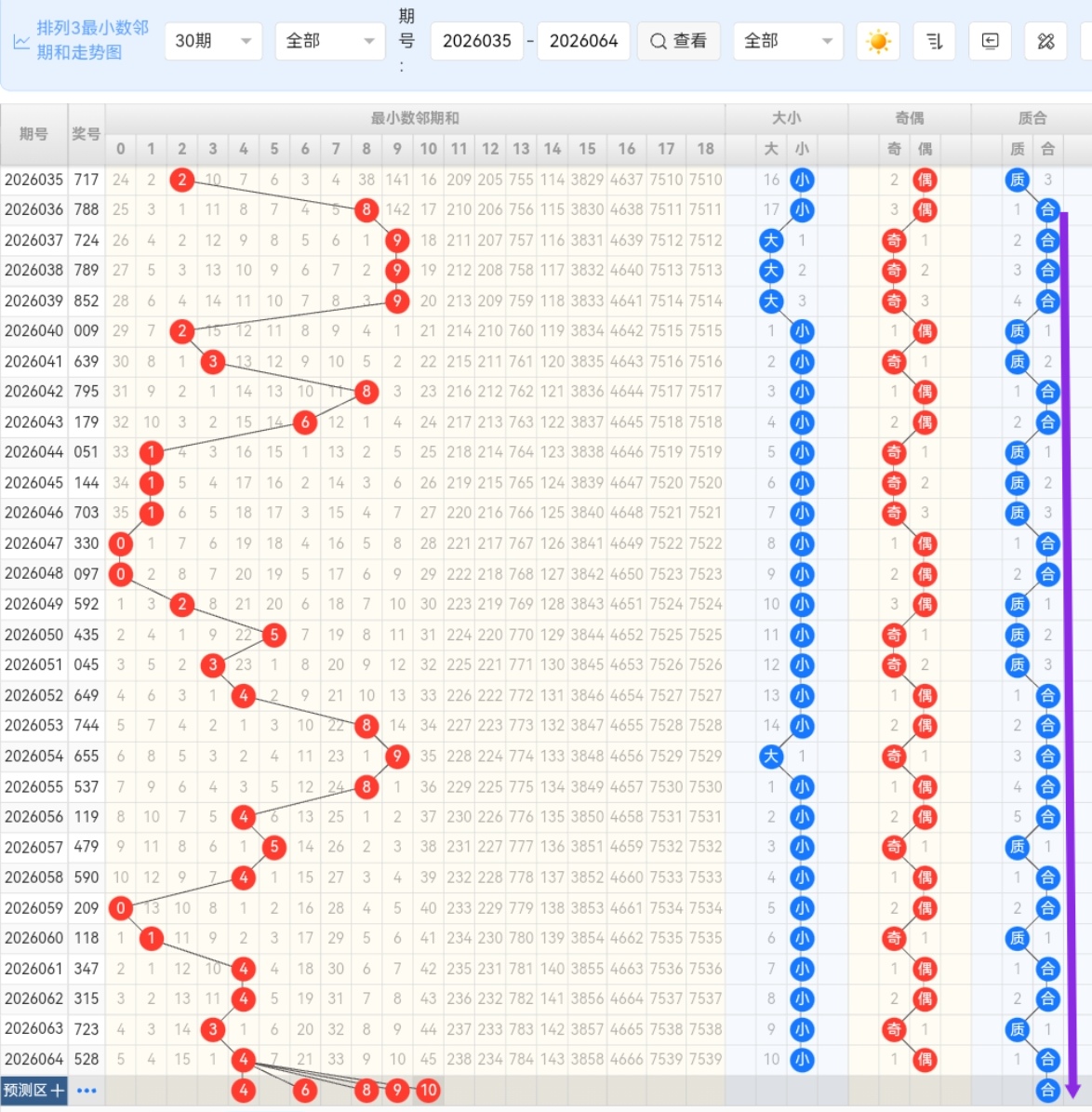Toggle predicted red ball 6 in prediction row

tap(305, 1091)
